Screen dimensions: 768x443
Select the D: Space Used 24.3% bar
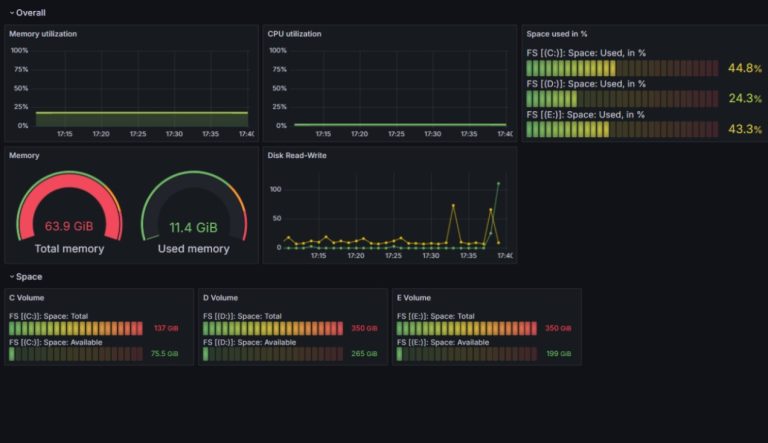click(622, 99)
